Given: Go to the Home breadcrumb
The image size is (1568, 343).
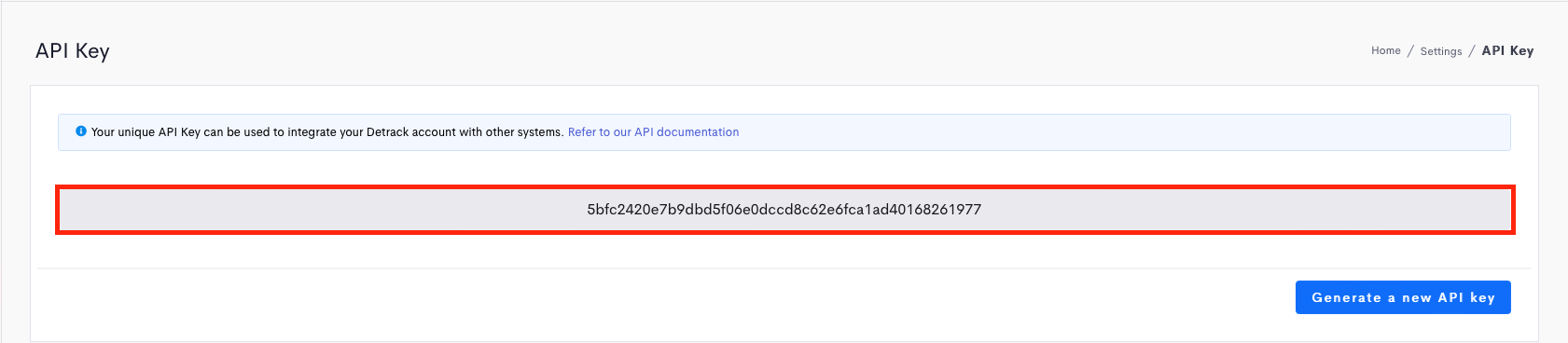Looking at the screenshot, I should tap(1386, 50).
